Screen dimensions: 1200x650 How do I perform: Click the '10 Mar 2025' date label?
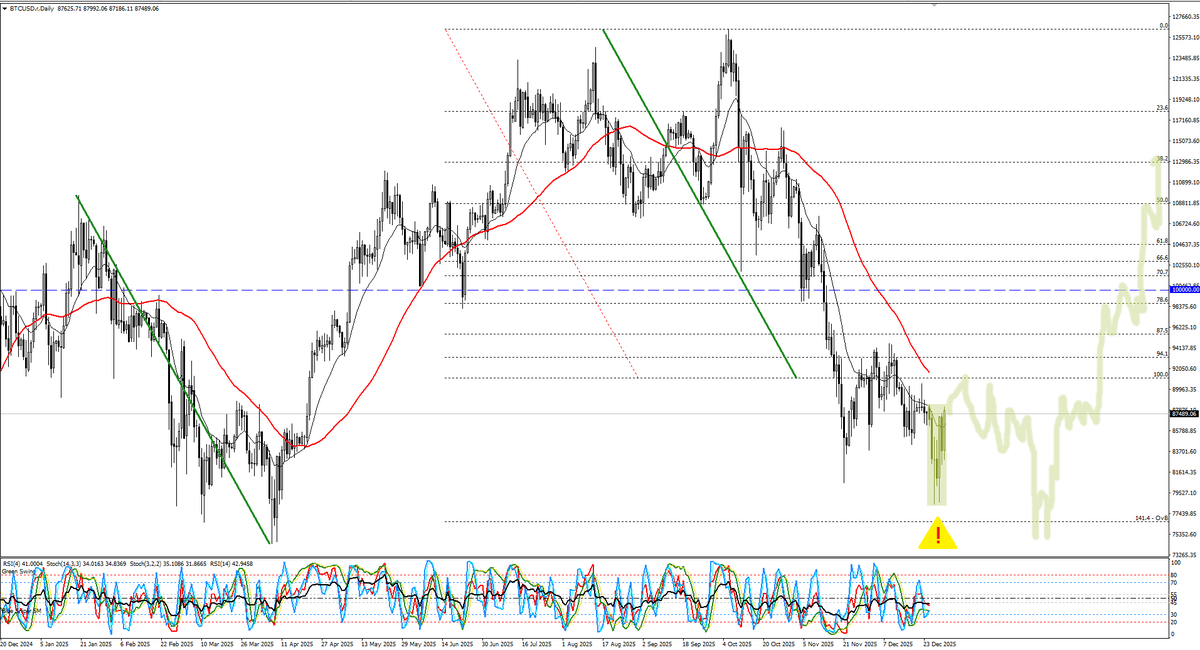click(x=218, y=645)
